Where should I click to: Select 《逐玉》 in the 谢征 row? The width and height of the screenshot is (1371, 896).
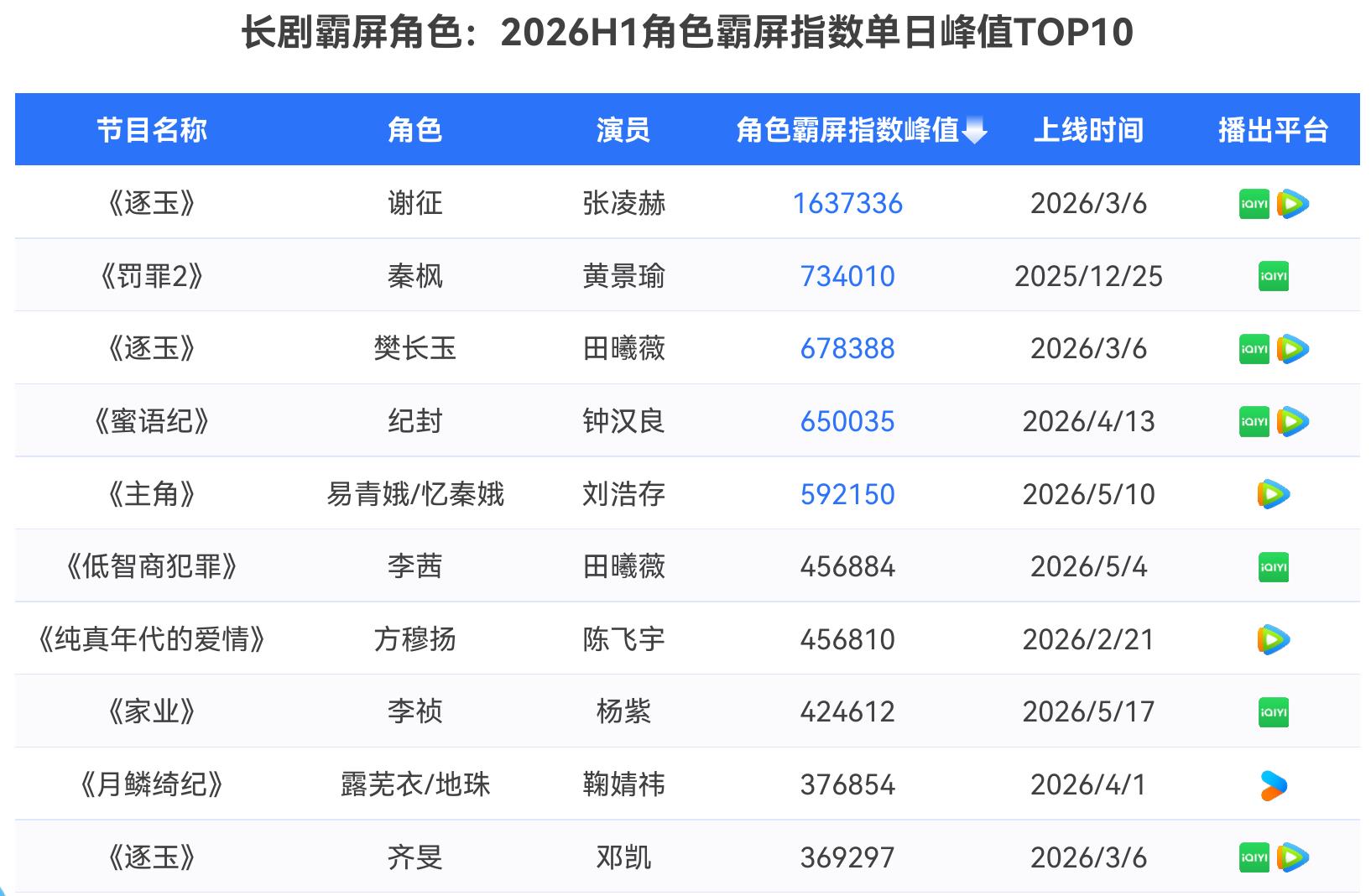[152, 204]
